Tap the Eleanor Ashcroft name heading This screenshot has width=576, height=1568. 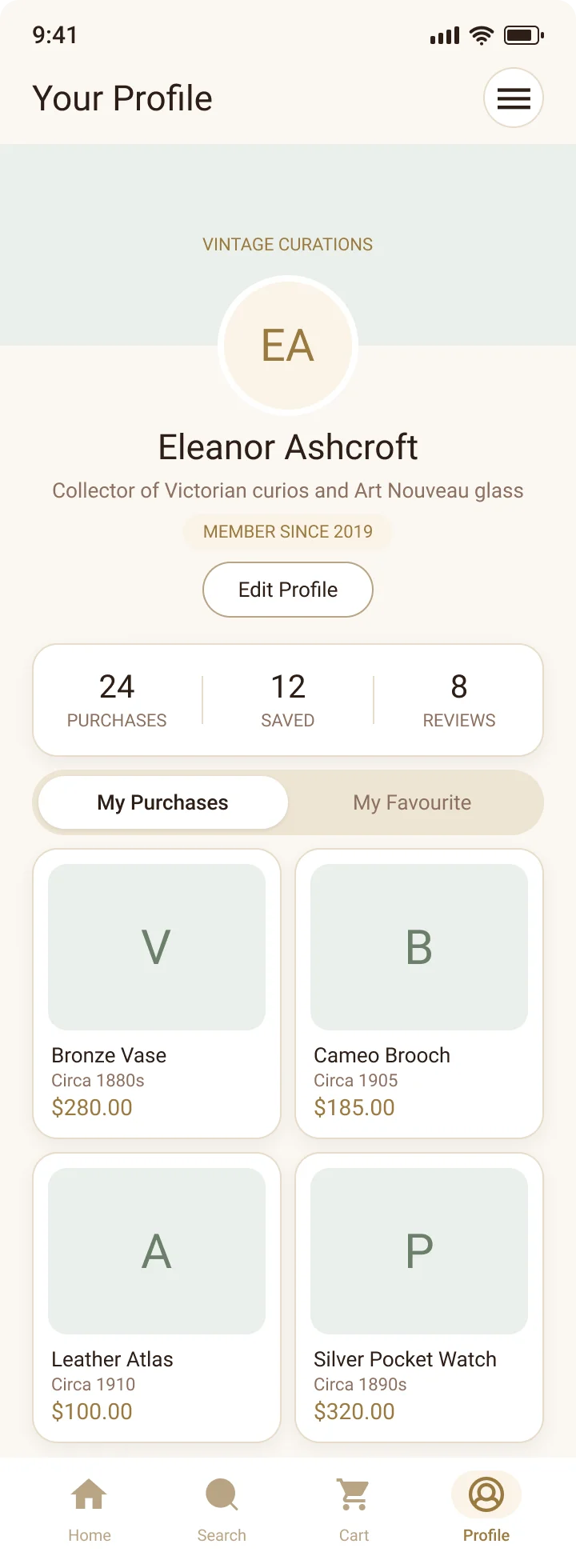[x=288, y=447]
